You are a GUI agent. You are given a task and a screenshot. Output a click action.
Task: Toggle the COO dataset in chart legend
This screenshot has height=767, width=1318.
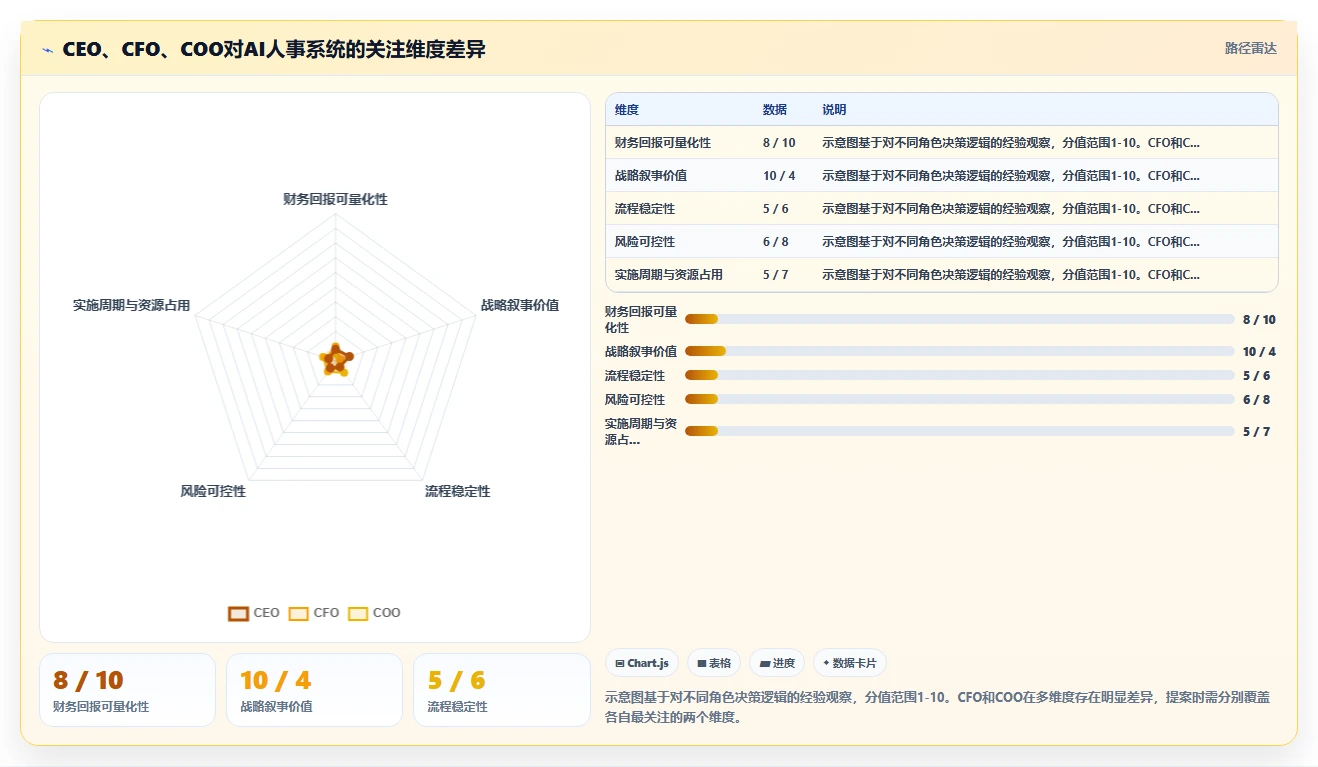tap(374, 613)
